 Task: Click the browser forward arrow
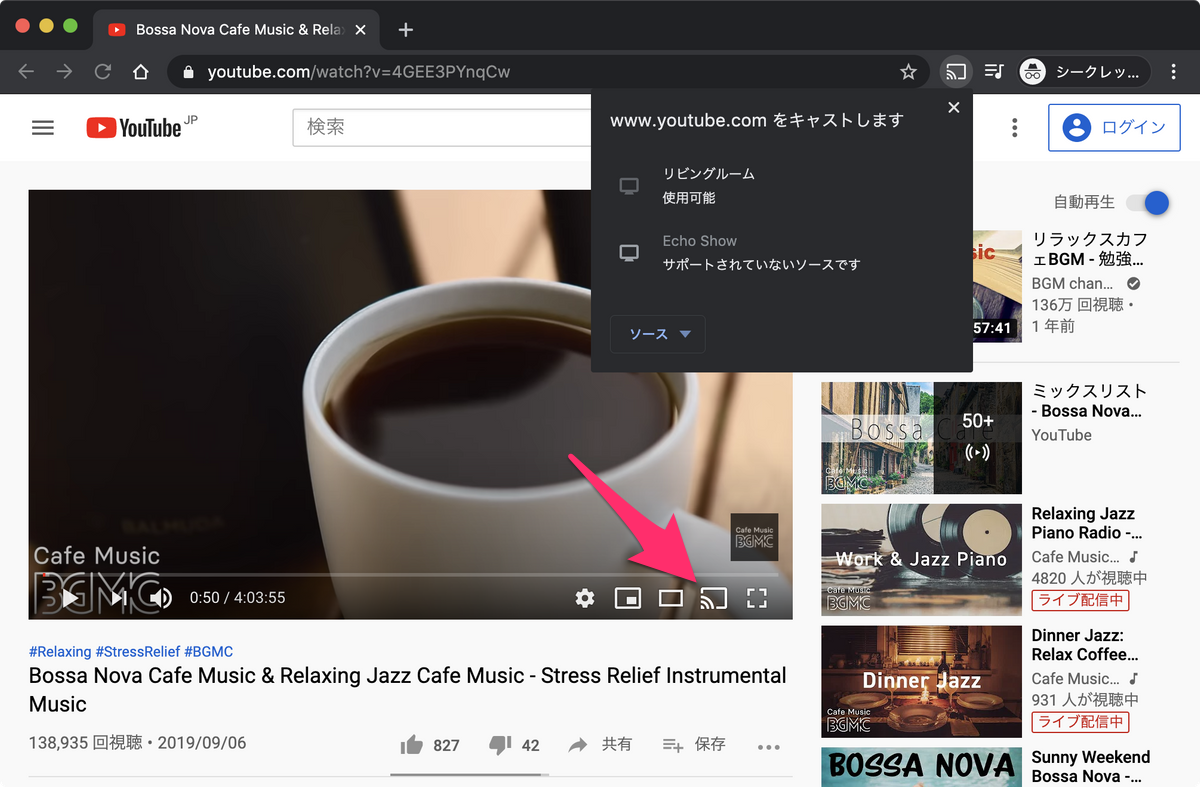pos(65,72)
